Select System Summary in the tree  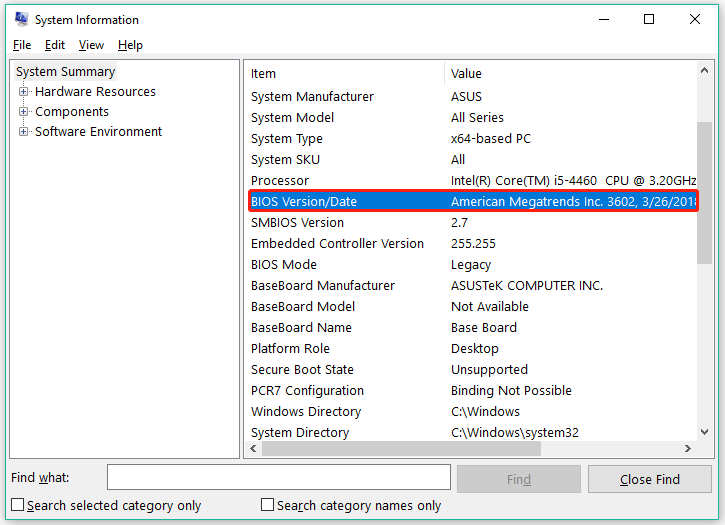click(65, 72)
